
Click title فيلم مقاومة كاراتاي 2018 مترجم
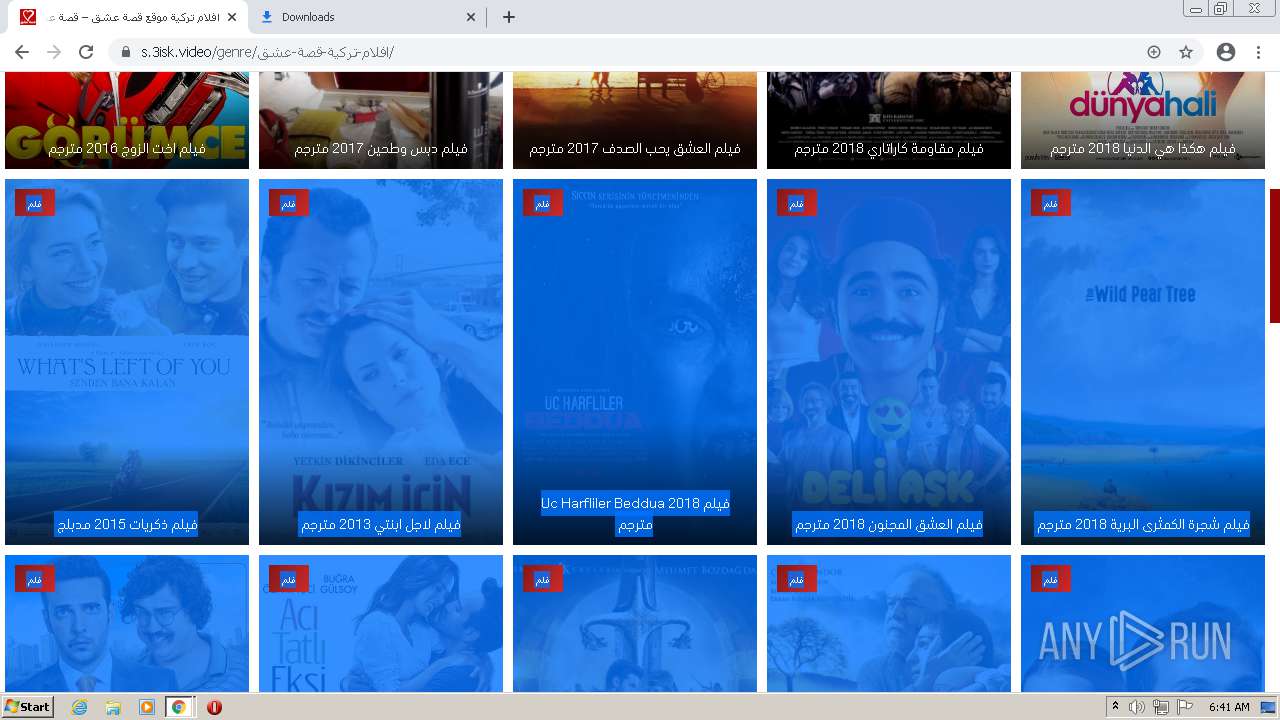[889, 149]
